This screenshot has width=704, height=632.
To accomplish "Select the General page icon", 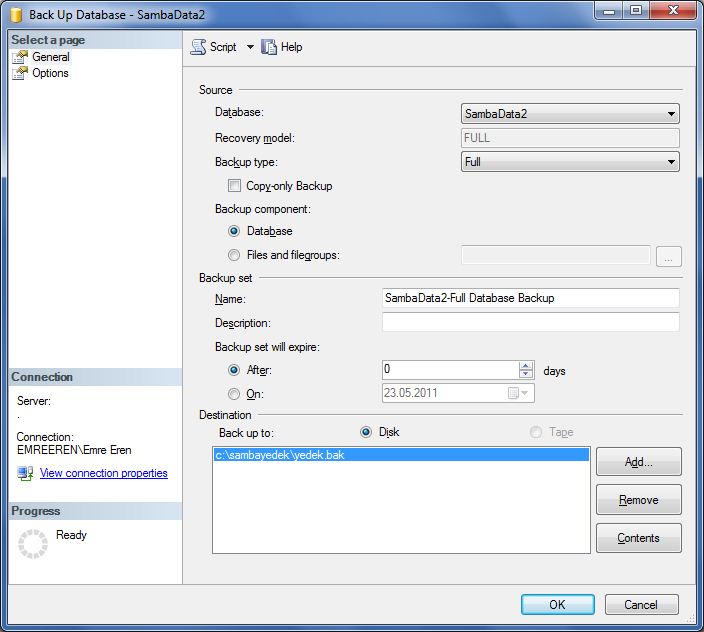I will click(x=20, y=57).
